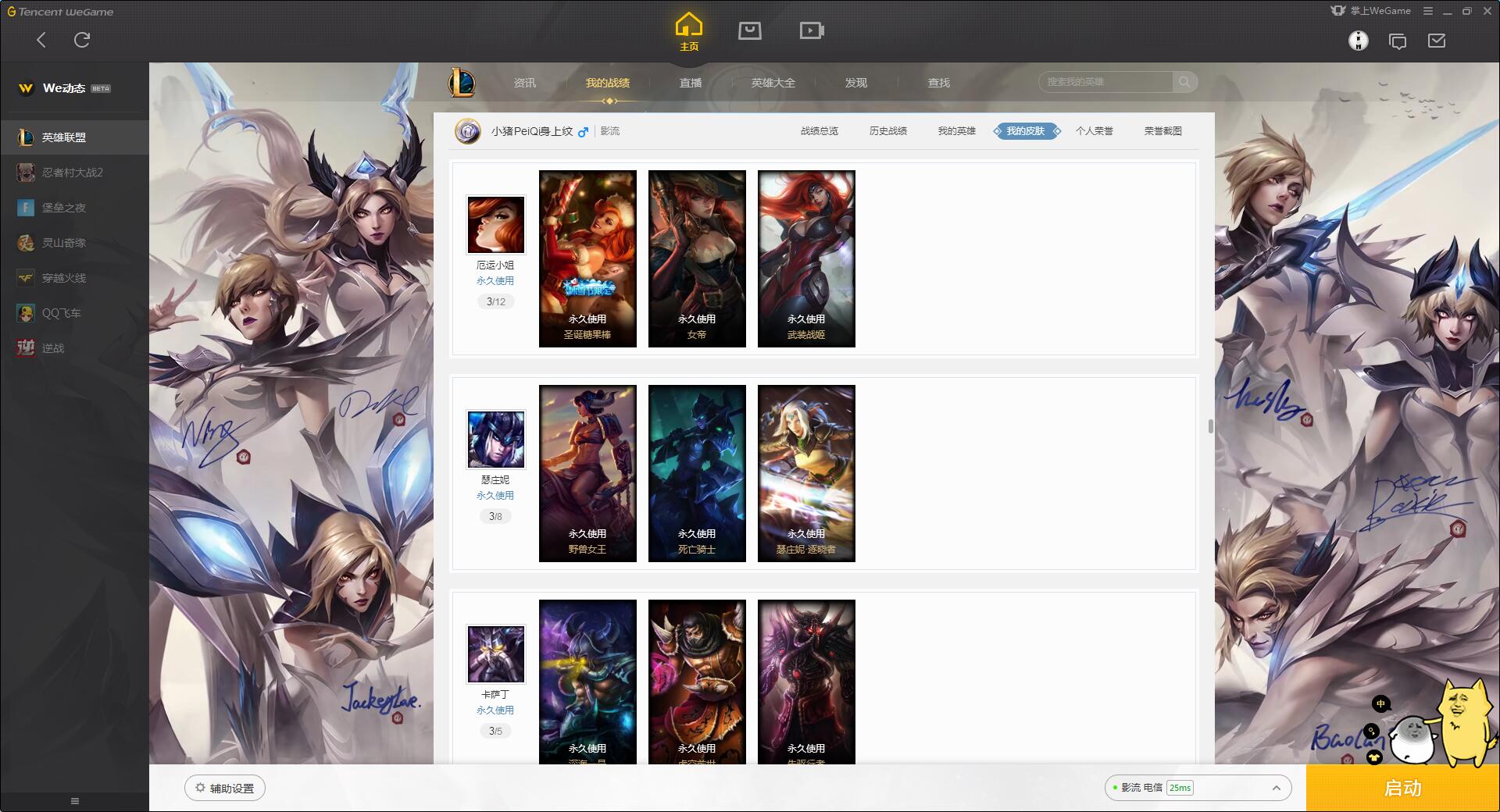The height and width of the screenshot is (812, 1500).
Task: Click the Tencent WeGame logo
Action: (x=60, y=12)
